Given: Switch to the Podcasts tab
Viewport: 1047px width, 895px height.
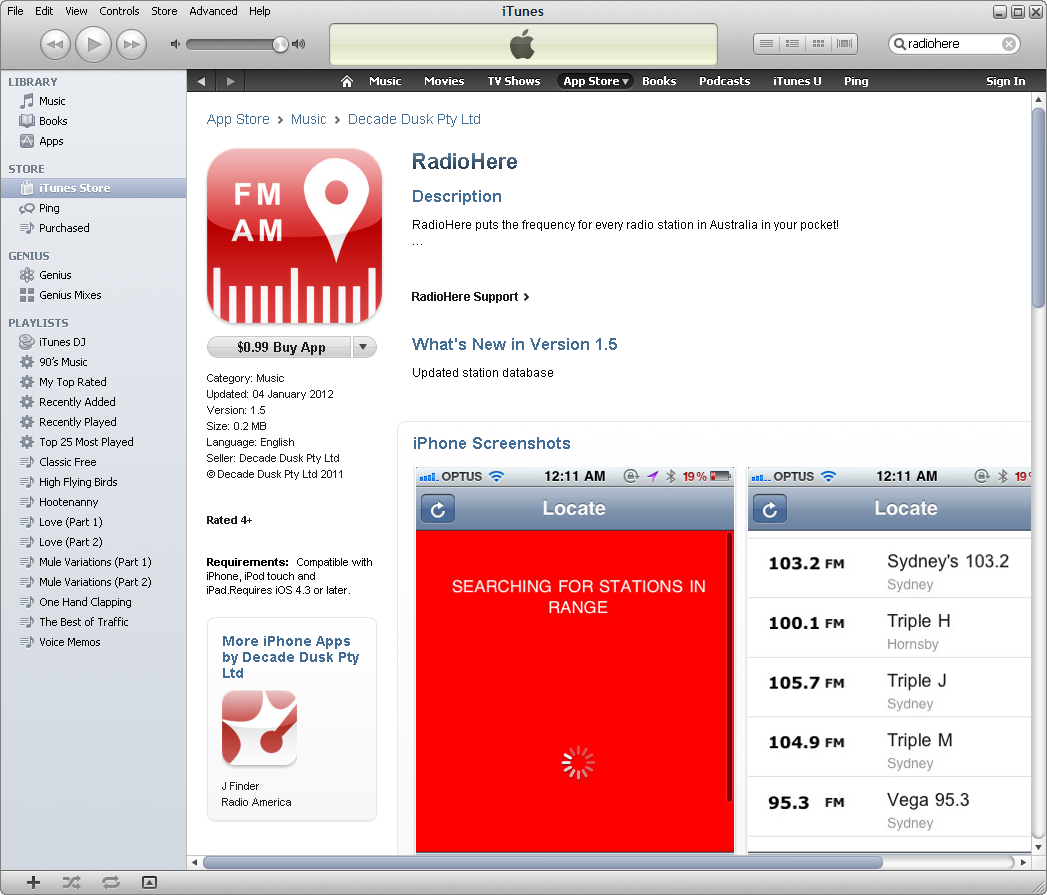Looking at the screenshot, I should click(x=724, y=81).
